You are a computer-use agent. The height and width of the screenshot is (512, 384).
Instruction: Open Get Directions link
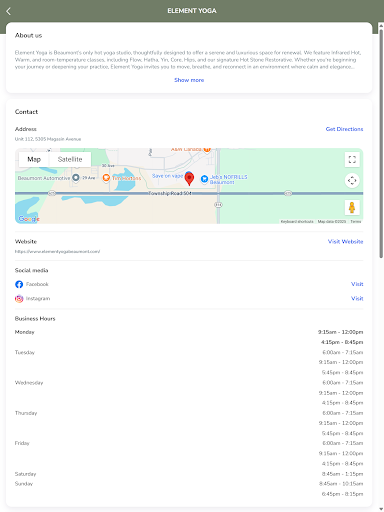pos(344,129)
